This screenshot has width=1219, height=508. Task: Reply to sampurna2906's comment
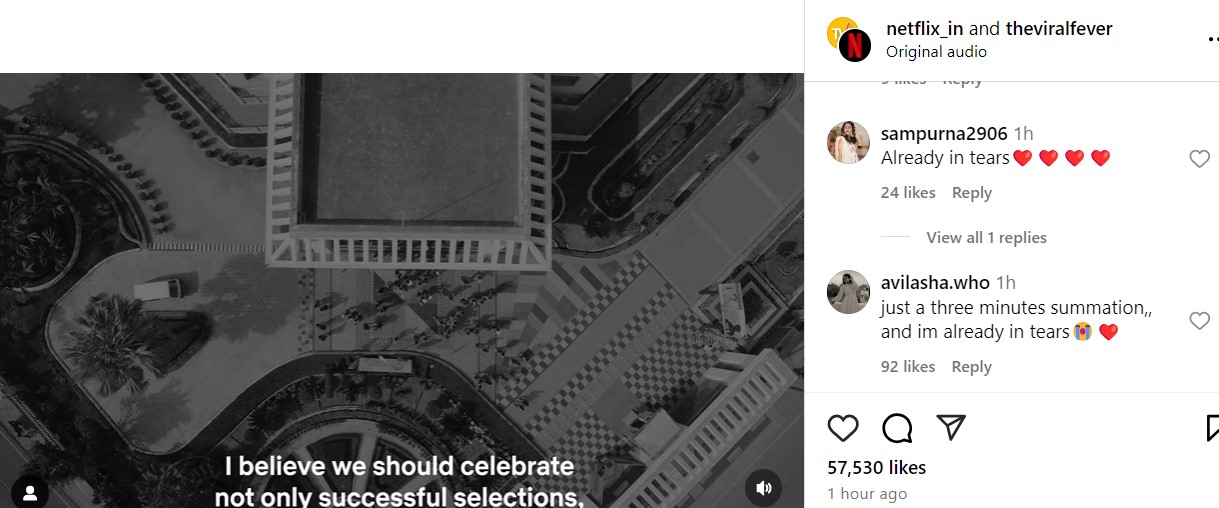[971, 193]
